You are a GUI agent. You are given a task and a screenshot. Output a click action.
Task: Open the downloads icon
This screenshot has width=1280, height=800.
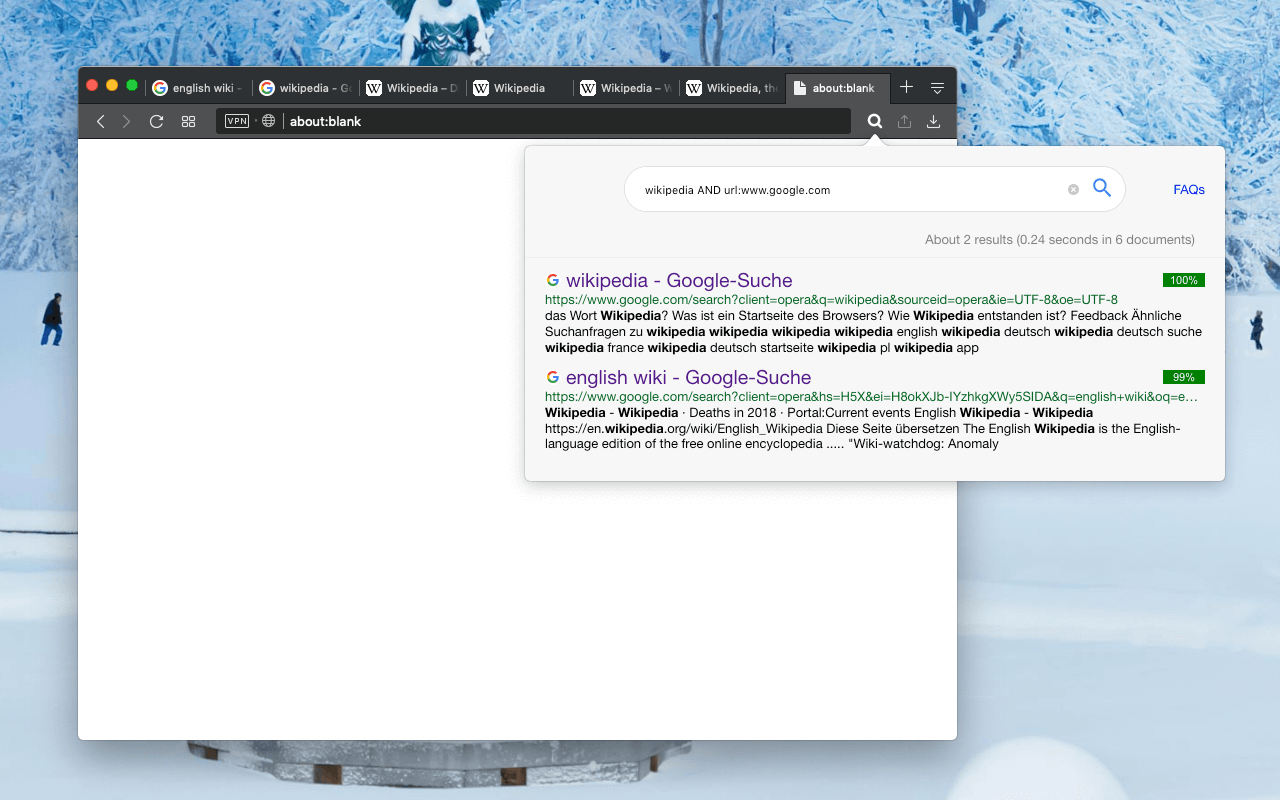pyautogui.click(x=933, y=121)
